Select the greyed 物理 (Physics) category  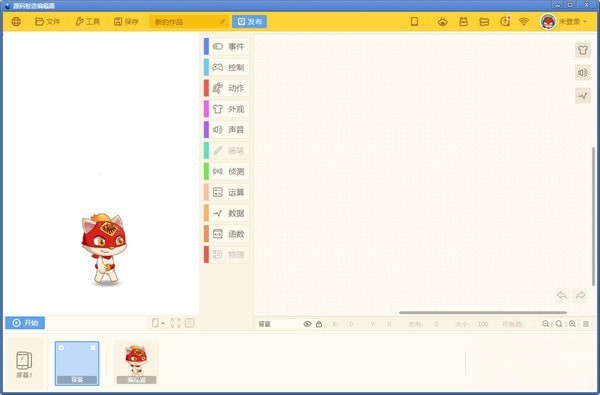[227, 255]
